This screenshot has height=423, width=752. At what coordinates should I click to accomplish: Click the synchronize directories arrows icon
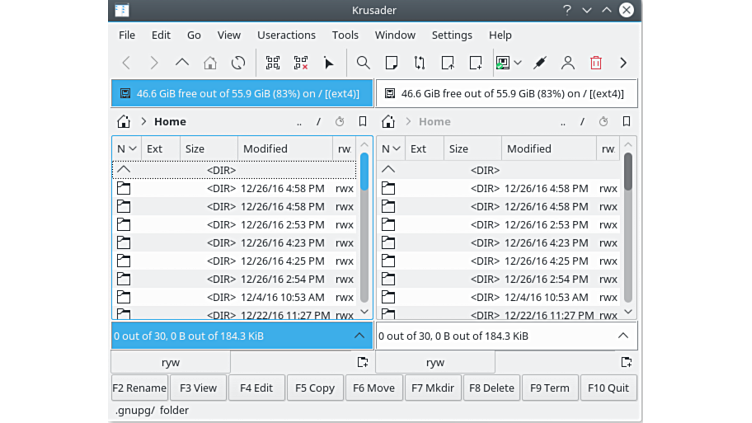[419, 63]
